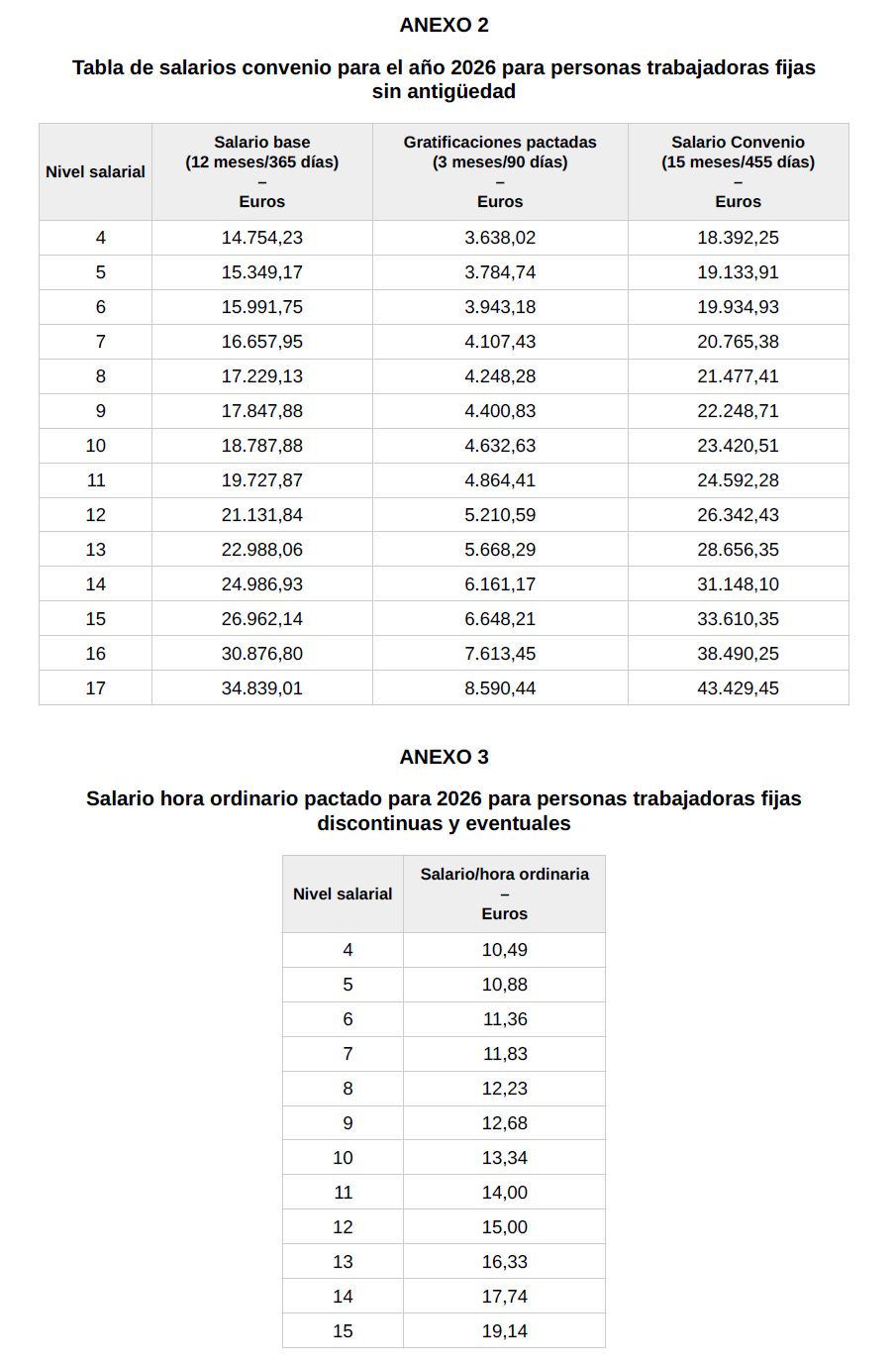Click the Salario base column header
Screen dimensions: 896x1364
click(x=261, y=171)
